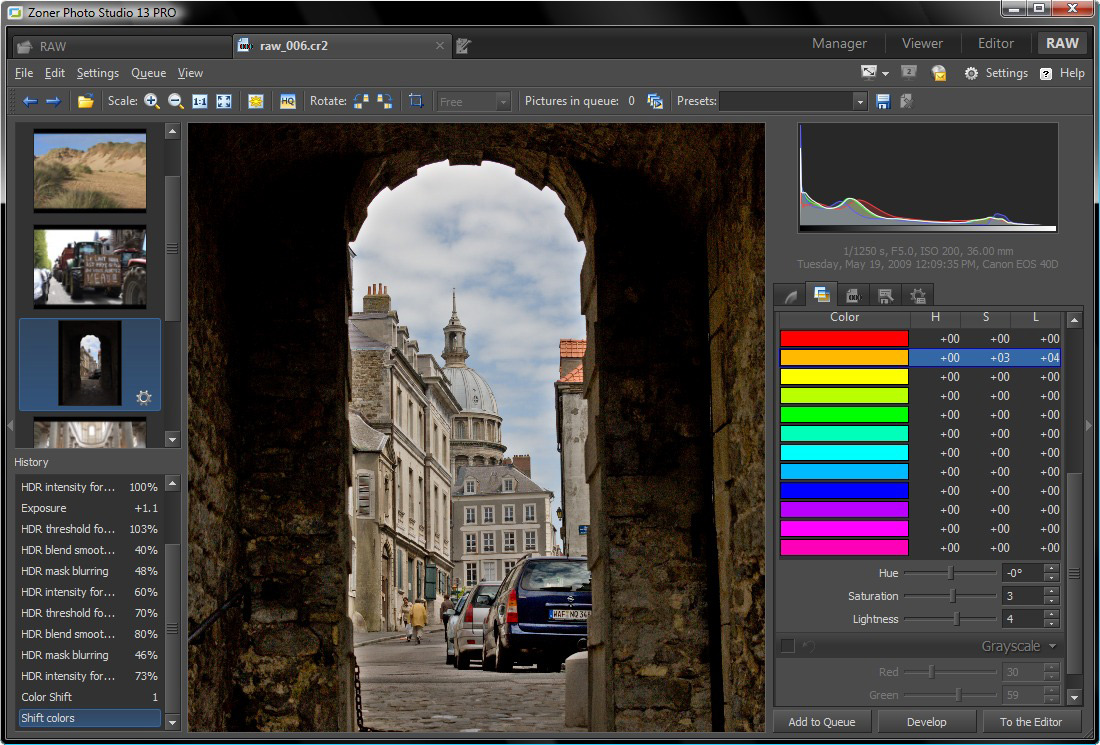
Task: Open the queue icon beside pictures count
Action: tap(655, 101)
